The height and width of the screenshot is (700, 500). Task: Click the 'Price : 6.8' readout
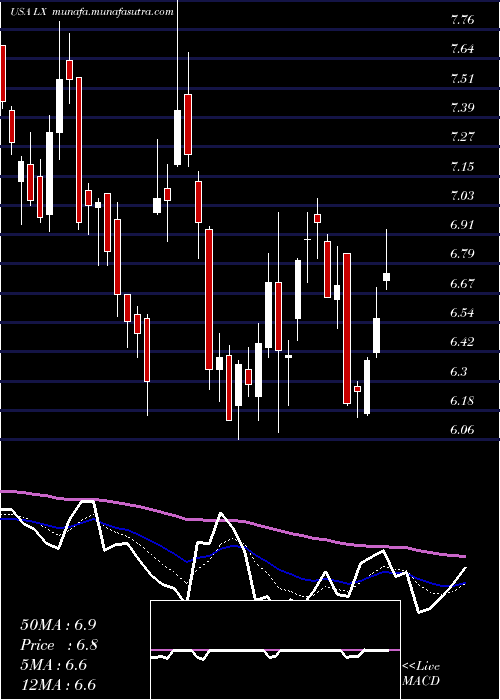tap(59, 645)
